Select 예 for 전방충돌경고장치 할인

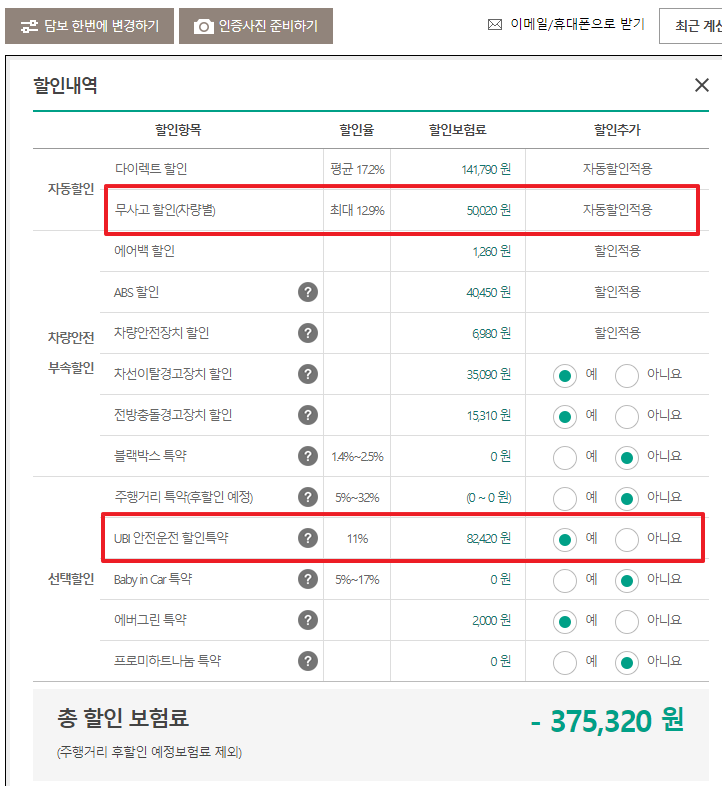coord(565,417)
